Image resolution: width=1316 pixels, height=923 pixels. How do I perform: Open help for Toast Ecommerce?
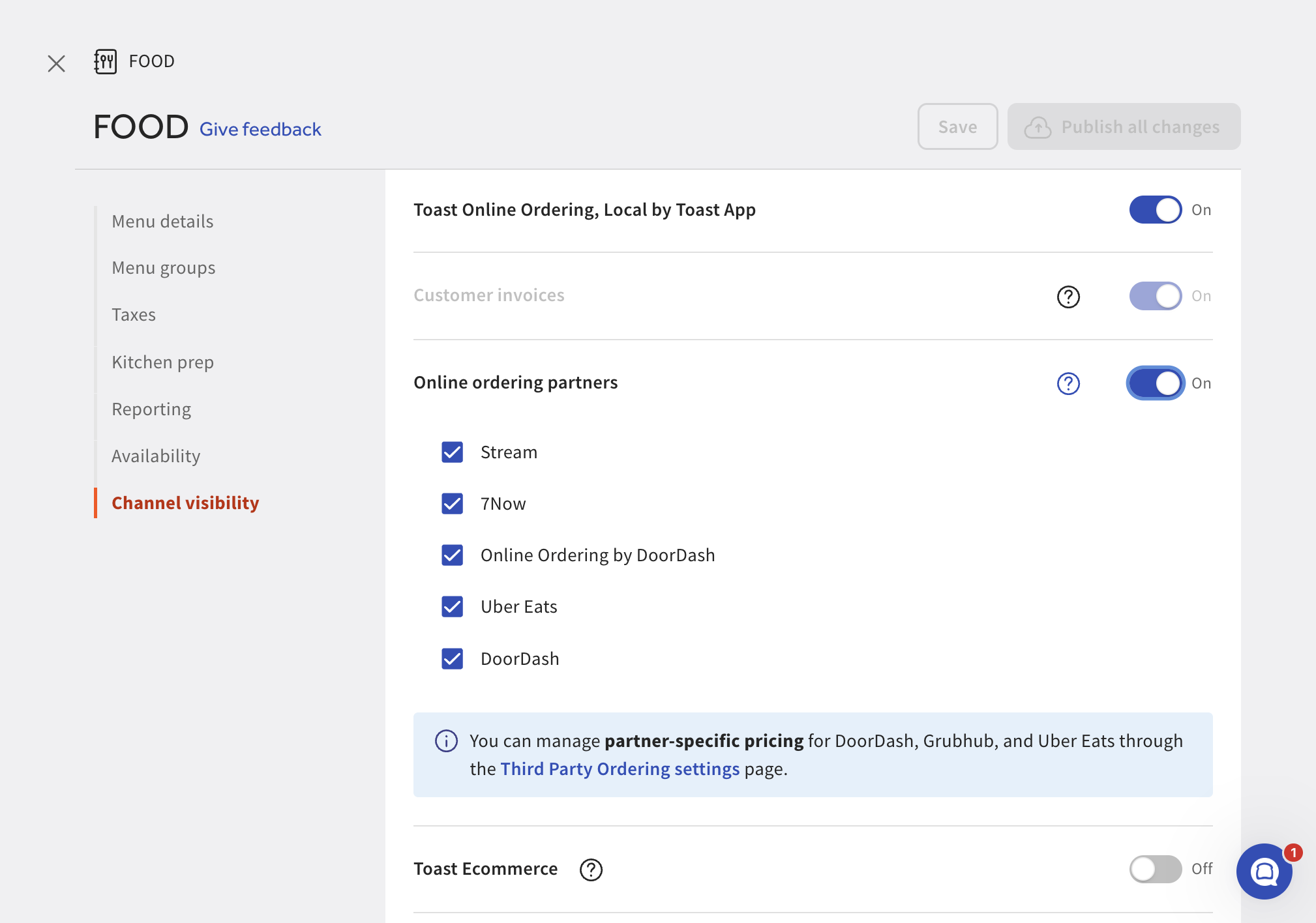591,870
